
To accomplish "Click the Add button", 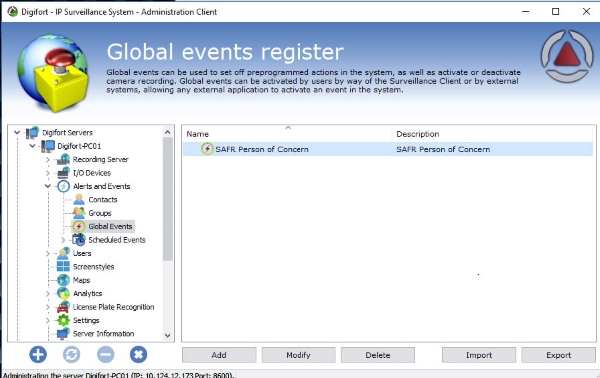I will click(219, 355).
